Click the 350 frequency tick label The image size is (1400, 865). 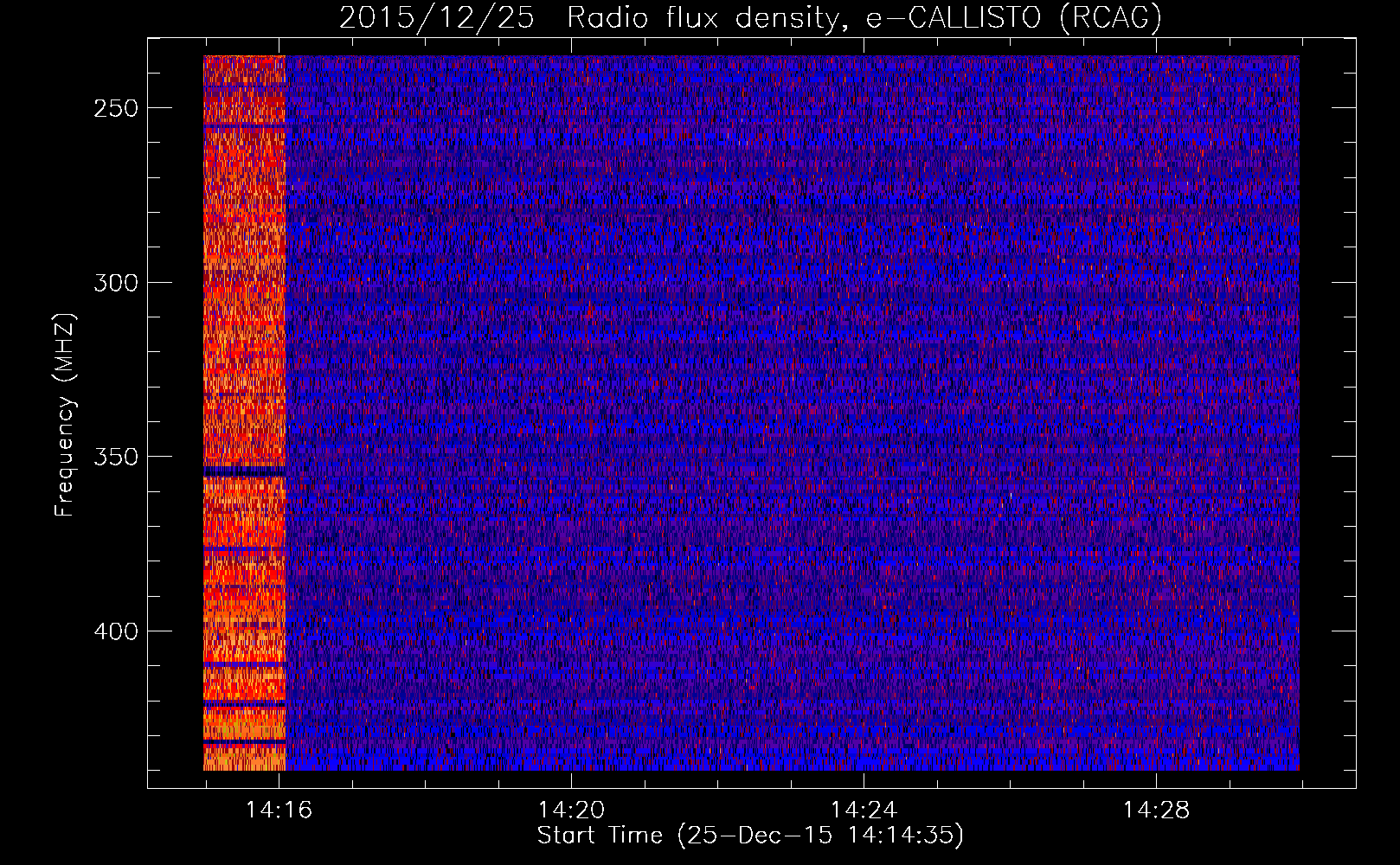point(116,457)
